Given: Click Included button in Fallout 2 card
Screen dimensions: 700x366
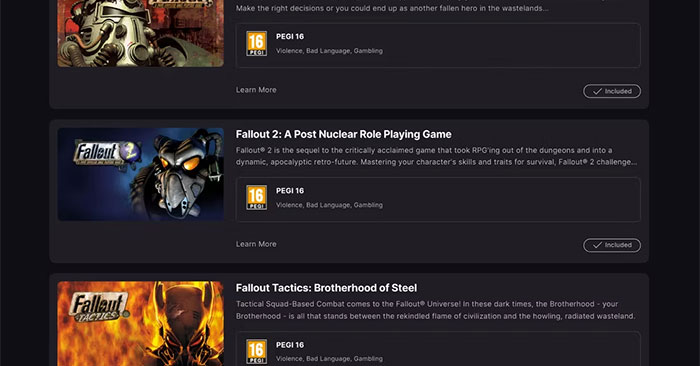Looking at the screenshot, I should click(612, 245).
